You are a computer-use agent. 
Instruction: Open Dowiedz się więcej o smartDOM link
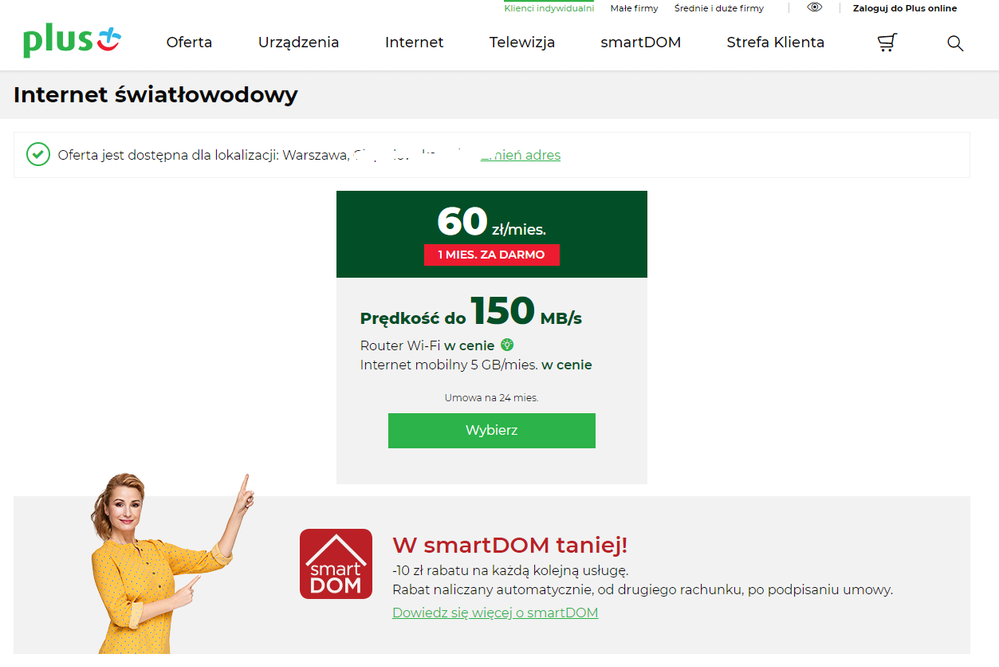pyautogui.click(x=495, y=613)
